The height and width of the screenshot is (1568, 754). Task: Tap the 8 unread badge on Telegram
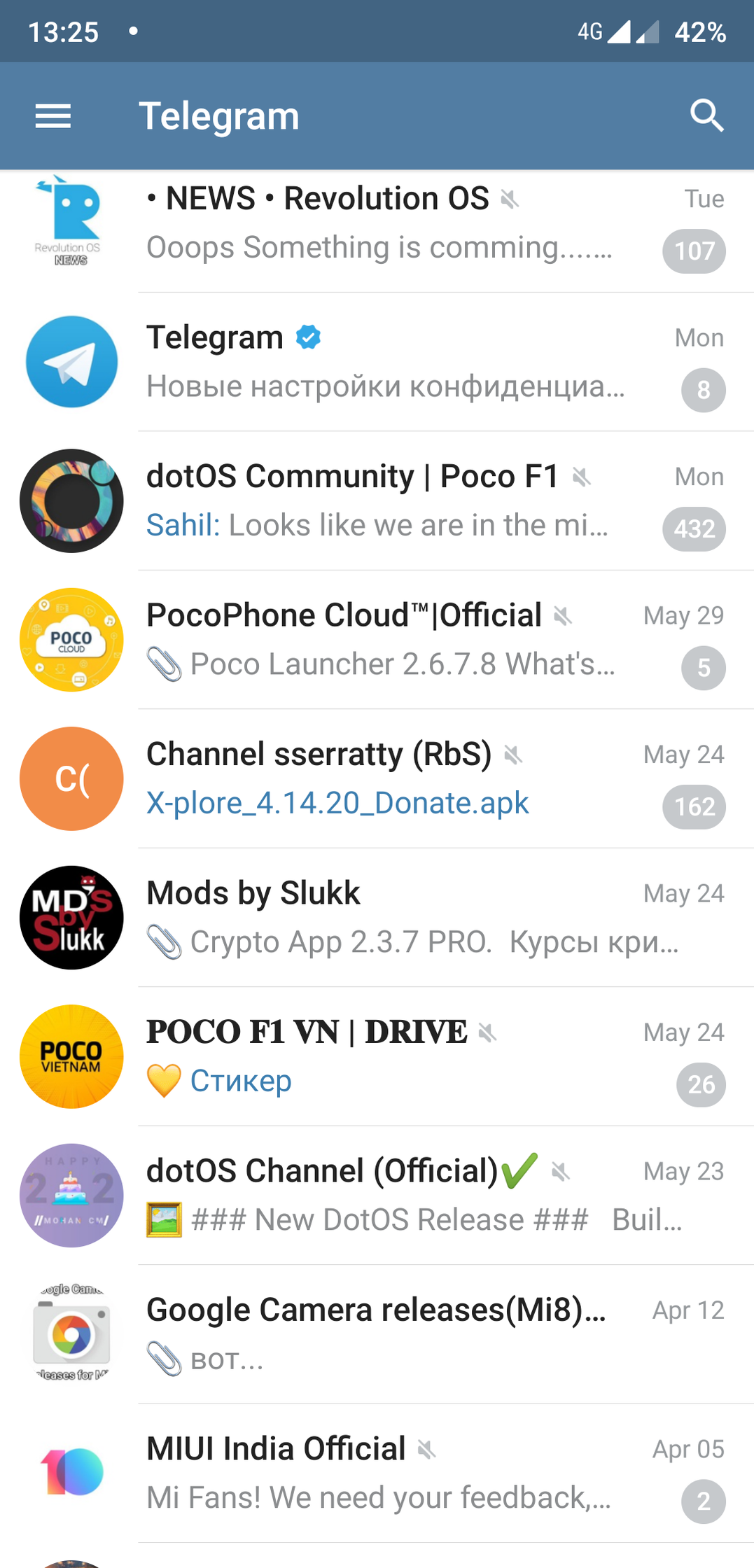pyautogui.click(x=704, y=390)
